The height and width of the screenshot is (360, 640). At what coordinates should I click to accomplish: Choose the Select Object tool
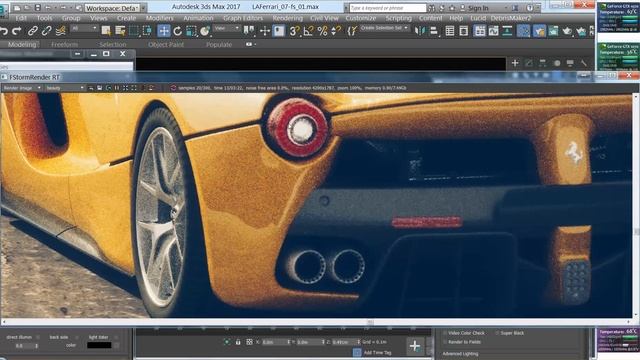(x=106, y=31)
